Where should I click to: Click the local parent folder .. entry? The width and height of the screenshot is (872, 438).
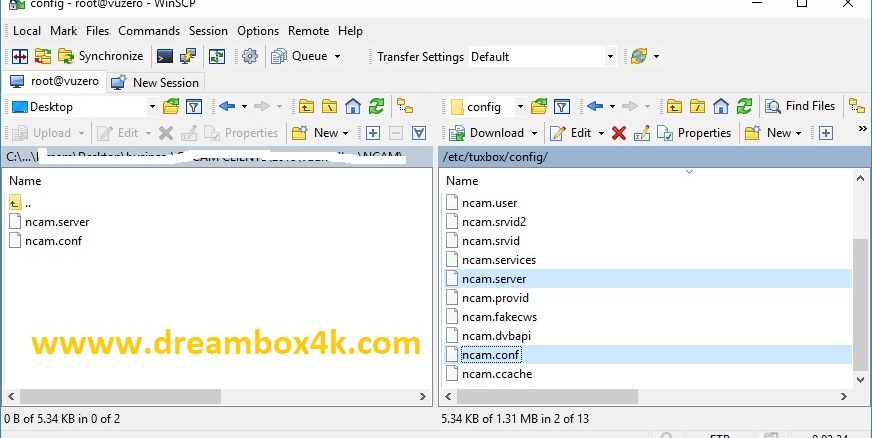coord(20,203)
